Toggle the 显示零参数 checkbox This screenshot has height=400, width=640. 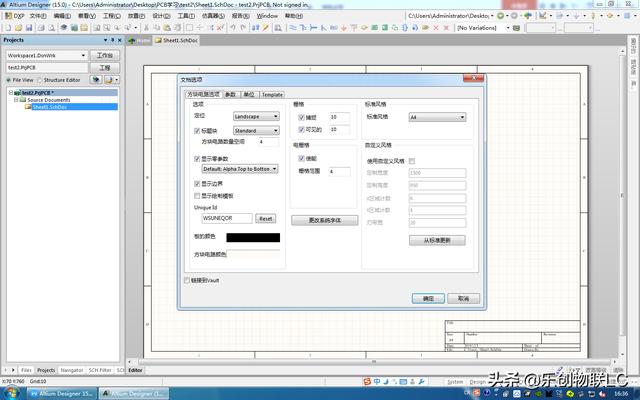point(197,159)
